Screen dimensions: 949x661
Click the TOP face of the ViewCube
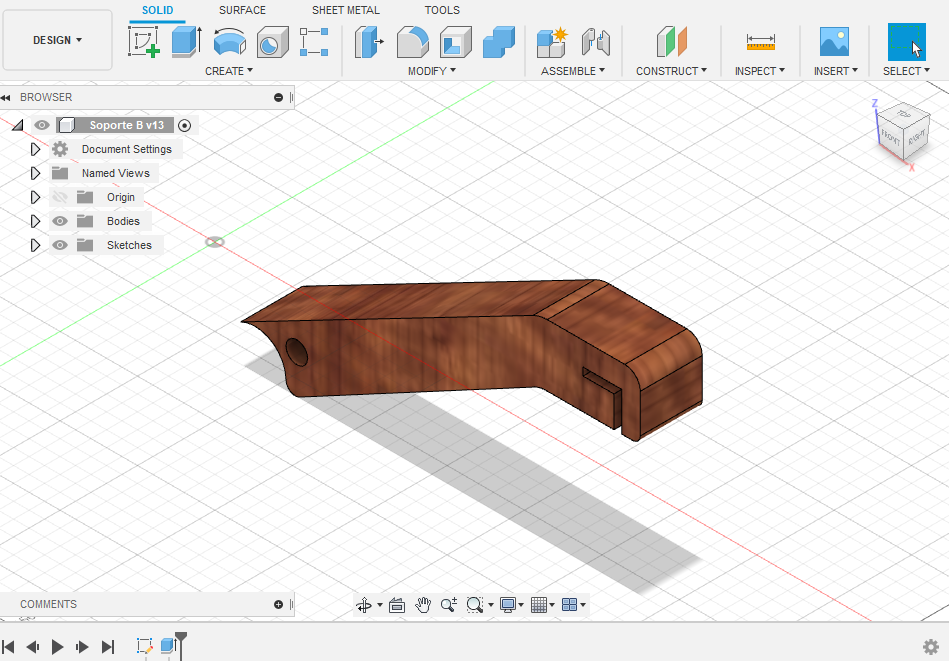904,114
